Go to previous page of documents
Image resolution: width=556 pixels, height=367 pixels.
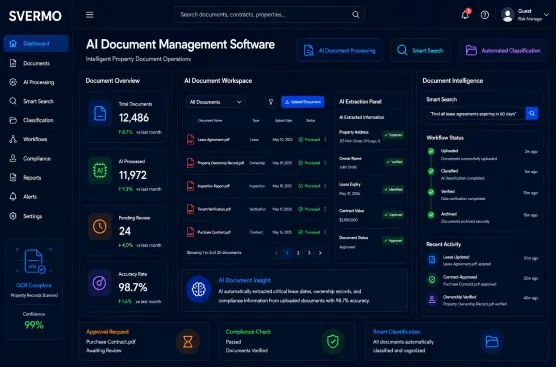click(276, 253)
